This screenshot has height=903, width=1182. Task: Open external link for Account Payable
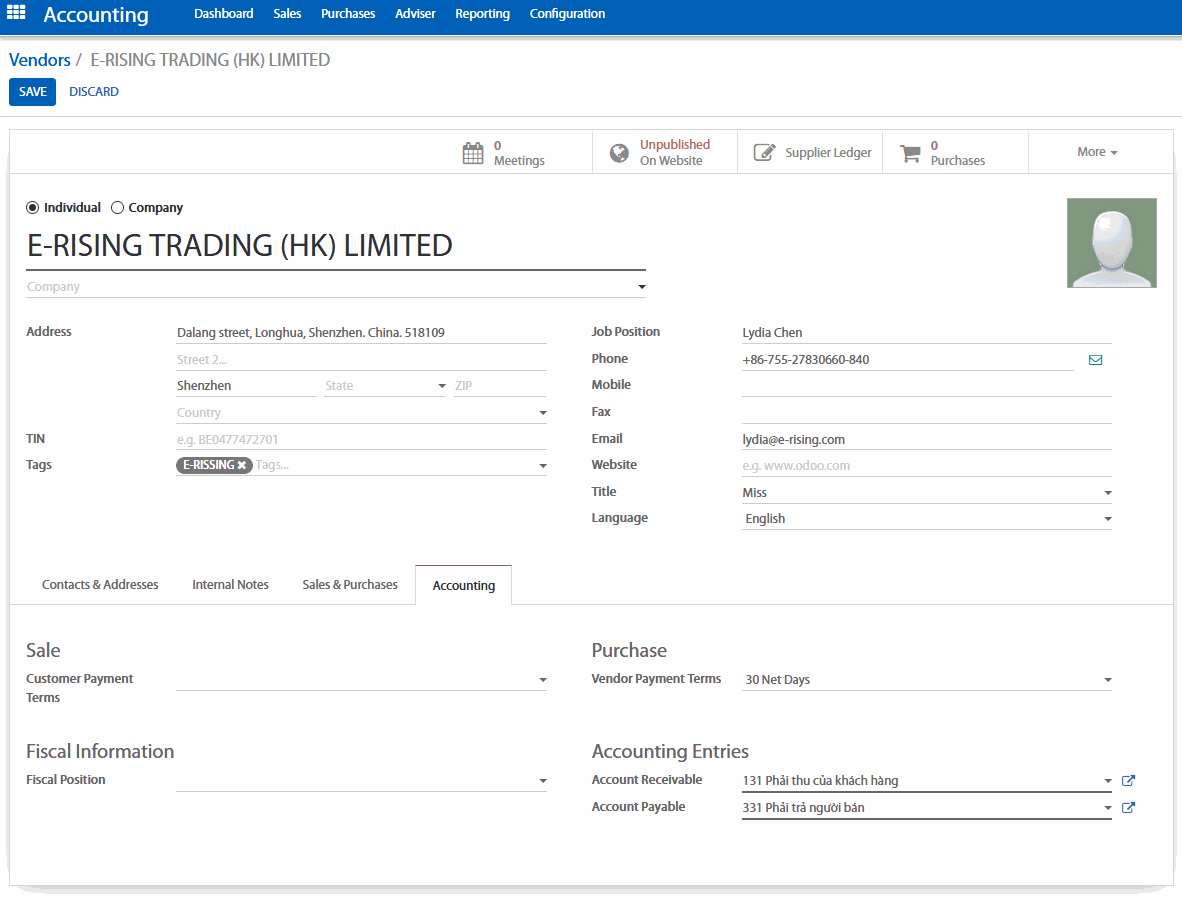[x=1128, y=808]
